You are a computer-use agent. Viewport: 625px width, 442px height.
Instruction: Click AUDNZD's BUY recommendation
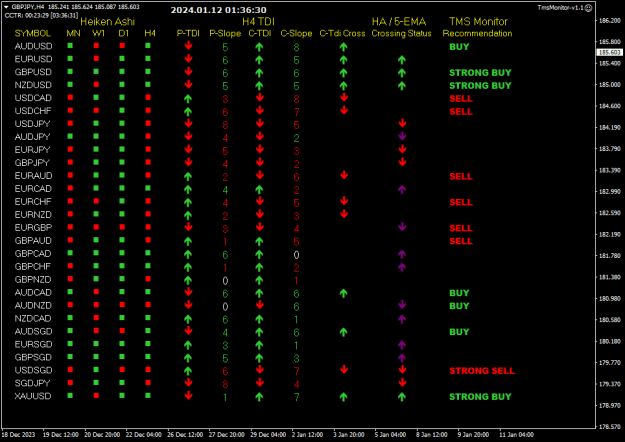click(x=459, y=306)
